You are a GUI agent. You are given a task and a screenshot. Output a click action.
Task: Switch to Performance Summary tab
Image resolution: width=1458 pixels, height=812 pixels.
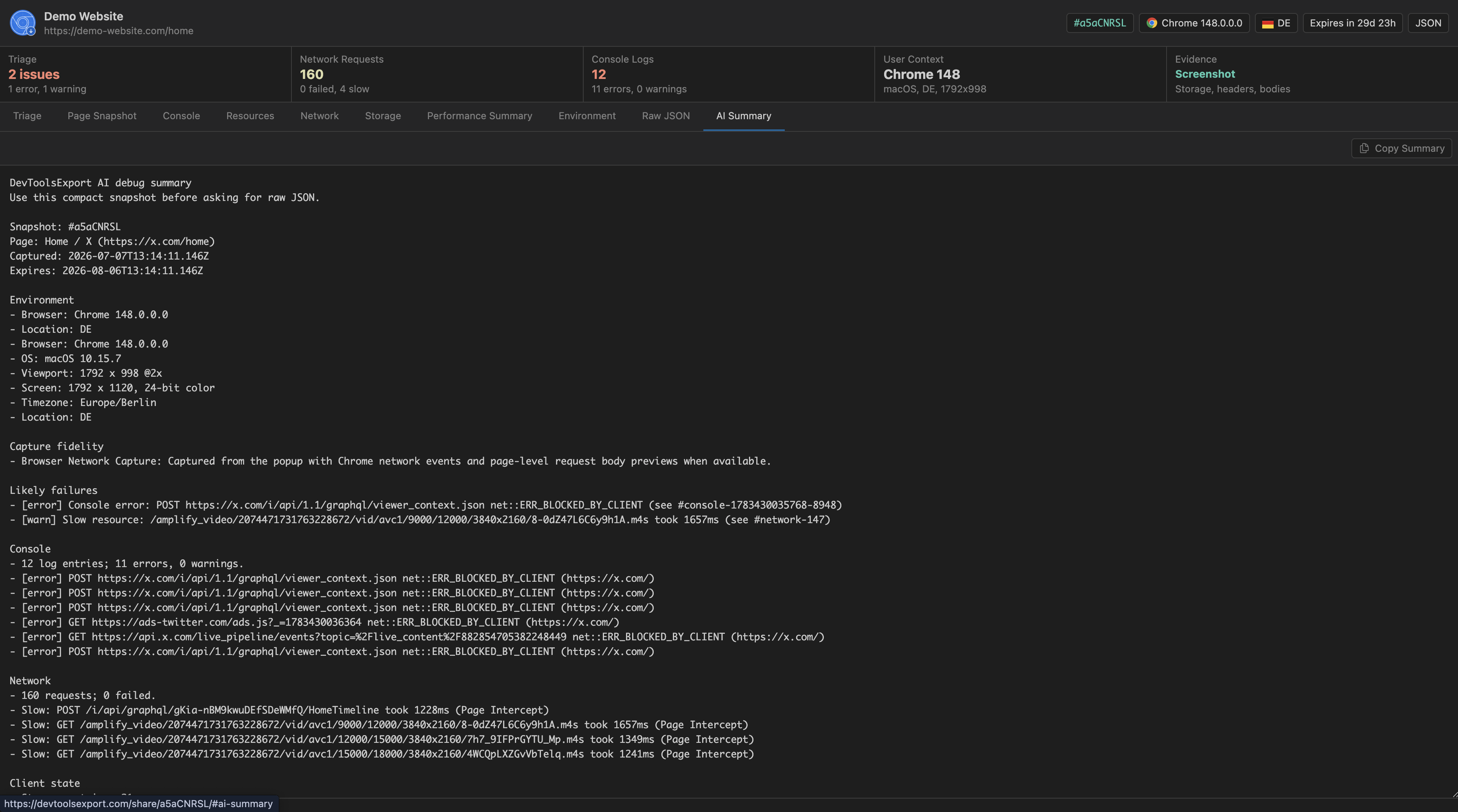[479, 116]
